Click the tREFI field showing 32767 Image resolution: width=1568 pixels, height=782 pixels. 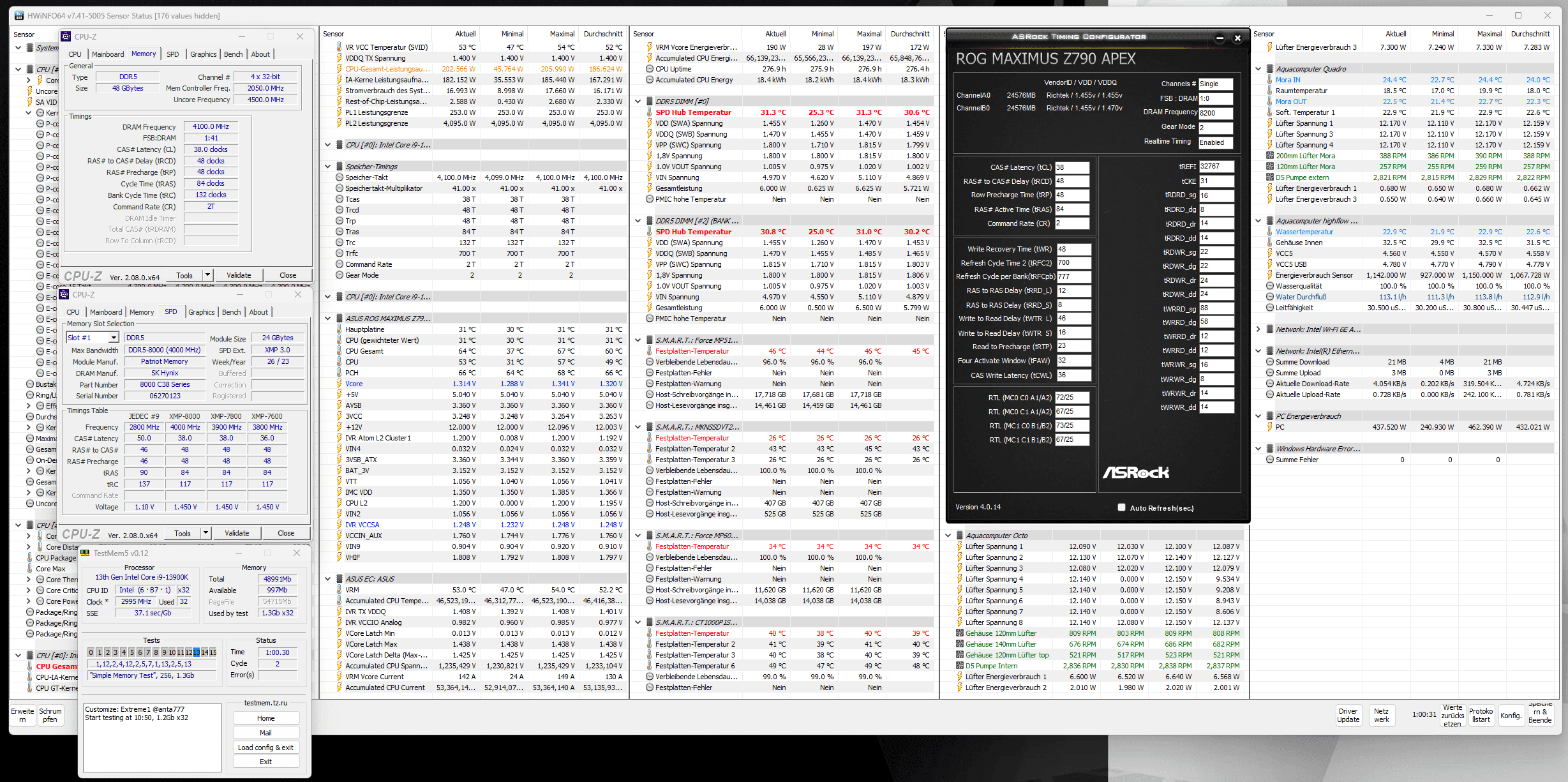(x=1215, y=167)
